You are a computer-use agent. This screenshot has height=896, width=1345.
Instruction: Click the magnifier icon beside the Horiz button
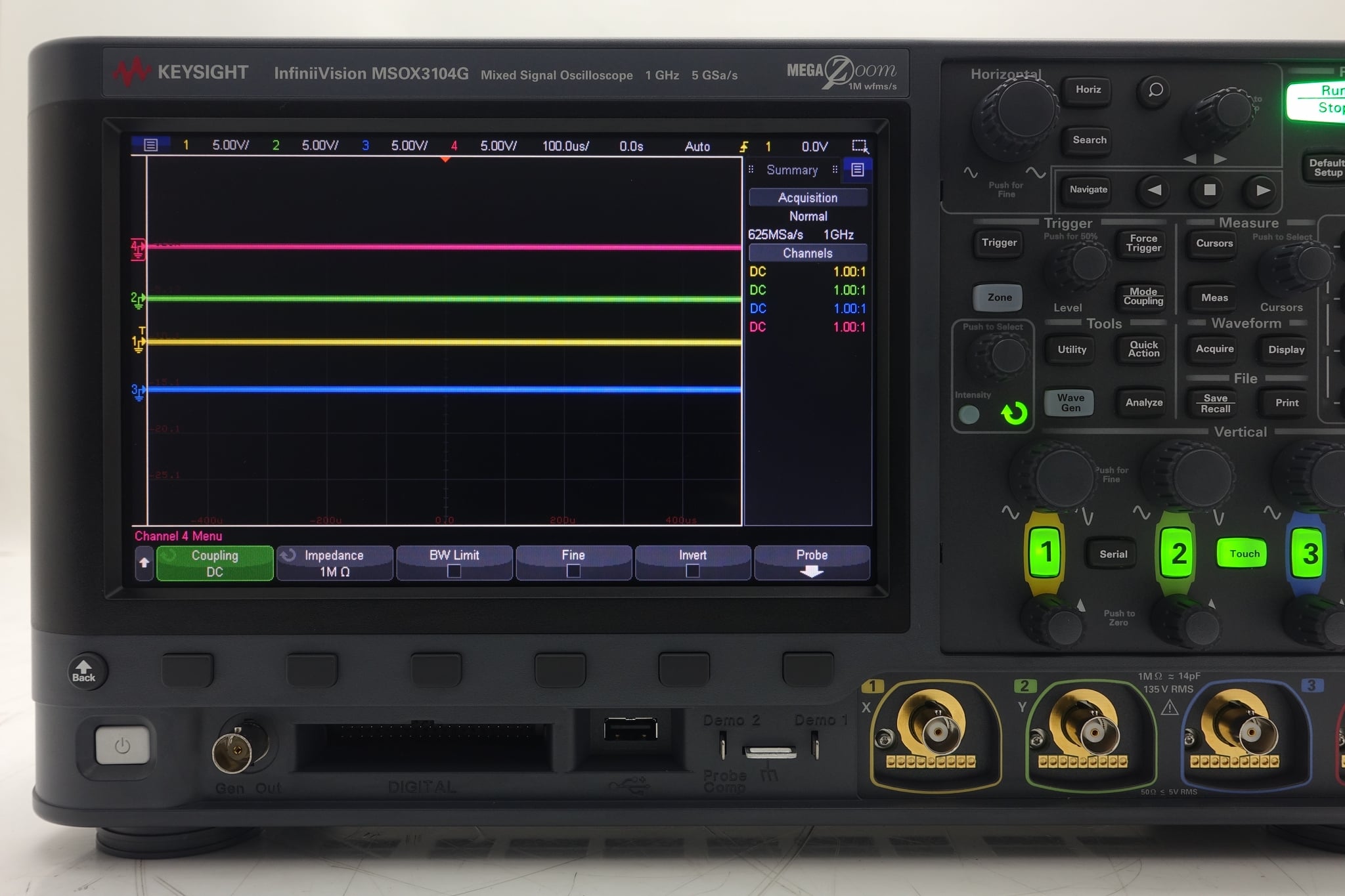[x=1154, y=92]
